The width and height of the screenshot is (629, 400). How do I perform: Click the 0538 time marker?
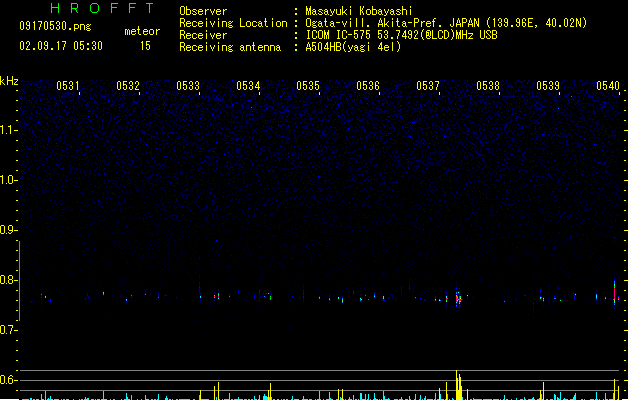(x=488, y=86)
